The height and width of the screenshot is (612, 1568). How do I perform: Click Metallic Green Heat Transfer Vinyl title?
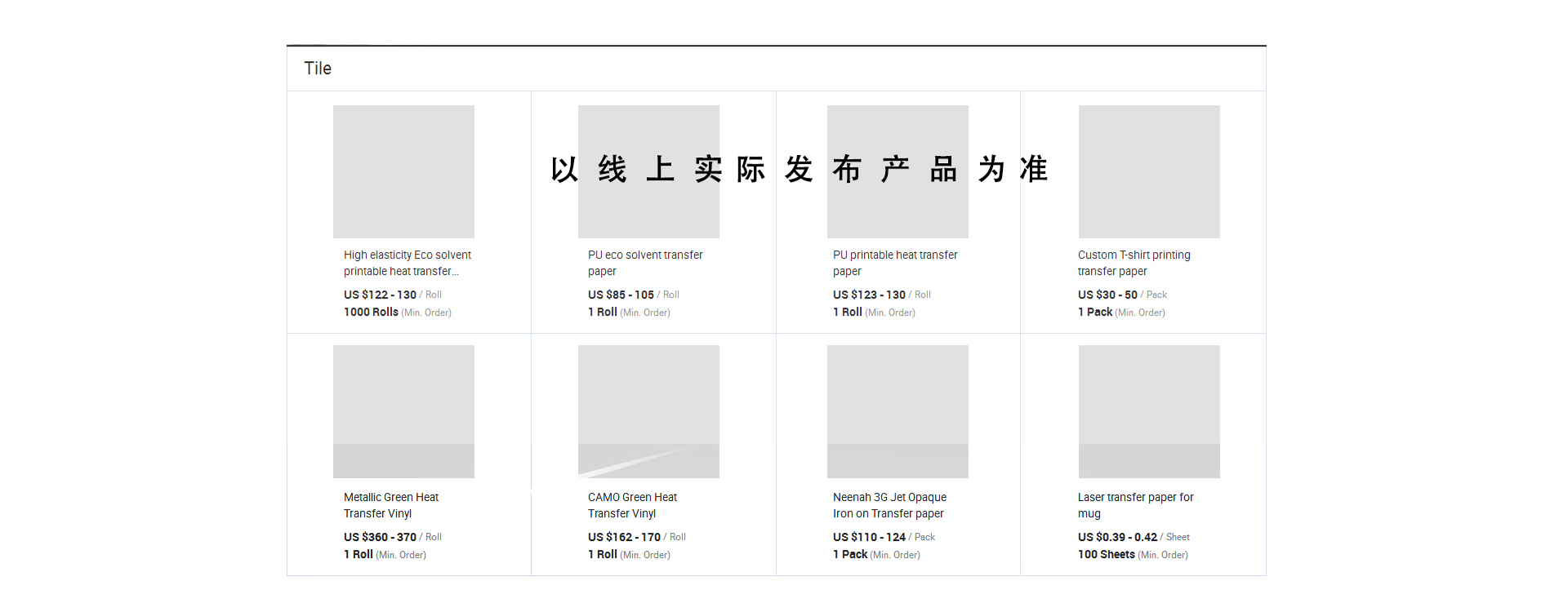tap(391, 505)
